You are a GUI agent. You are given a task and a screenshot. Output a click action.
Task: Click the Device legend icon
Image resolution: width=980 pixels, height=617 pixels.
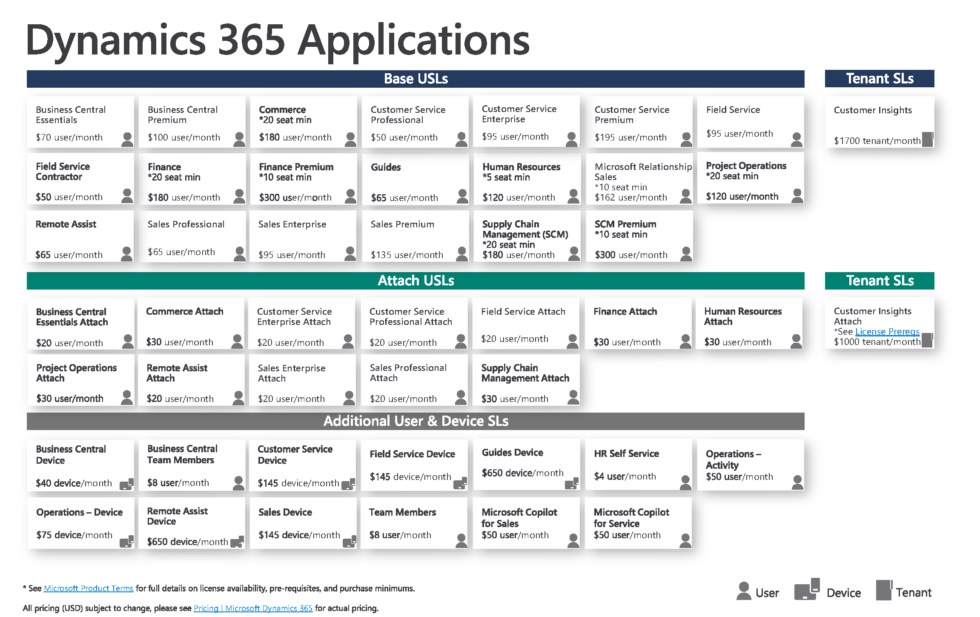(807, 589)
